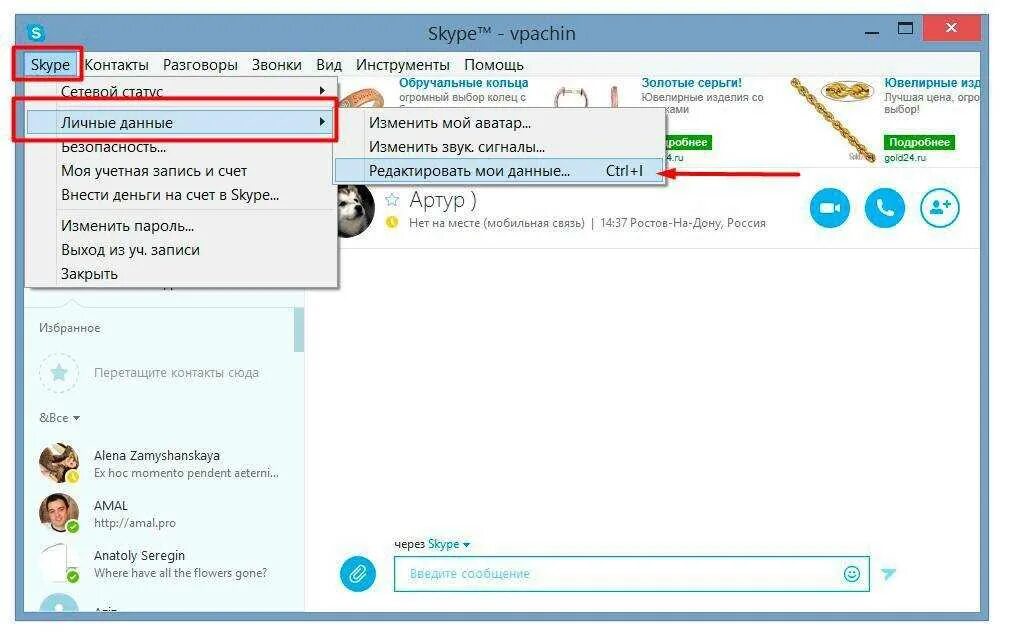Open the Инструменты menu
The width and height of the screenshot is (1019, 635).
coord(402,65)
